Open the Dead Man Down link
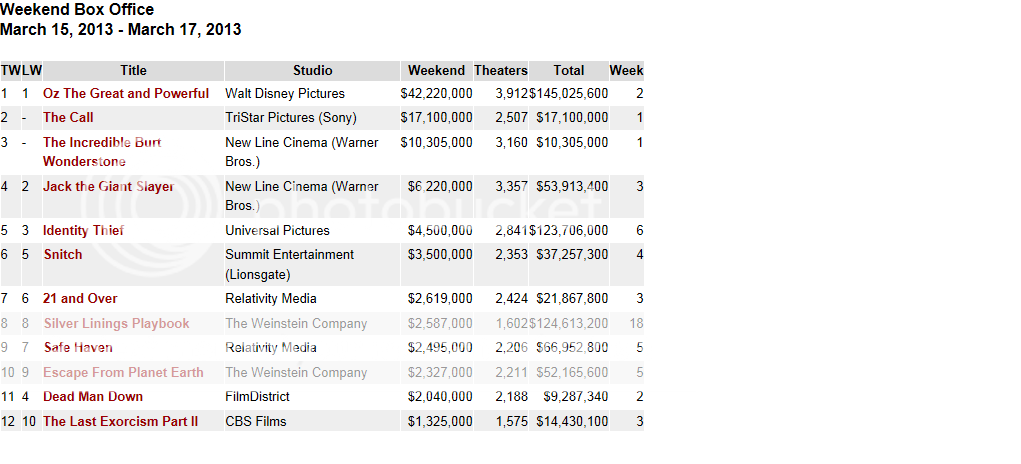Viewport: 1021px width, 464px height. coord(93,397)
